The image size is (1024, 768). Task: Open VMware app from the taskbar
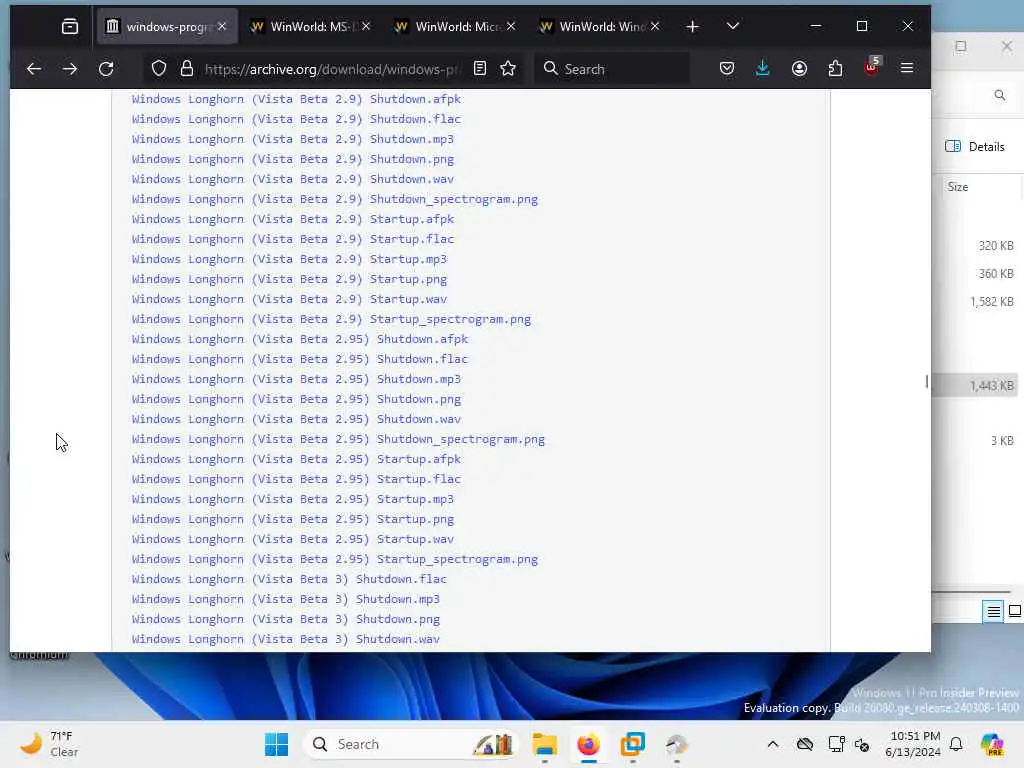(x=632, y=744)
